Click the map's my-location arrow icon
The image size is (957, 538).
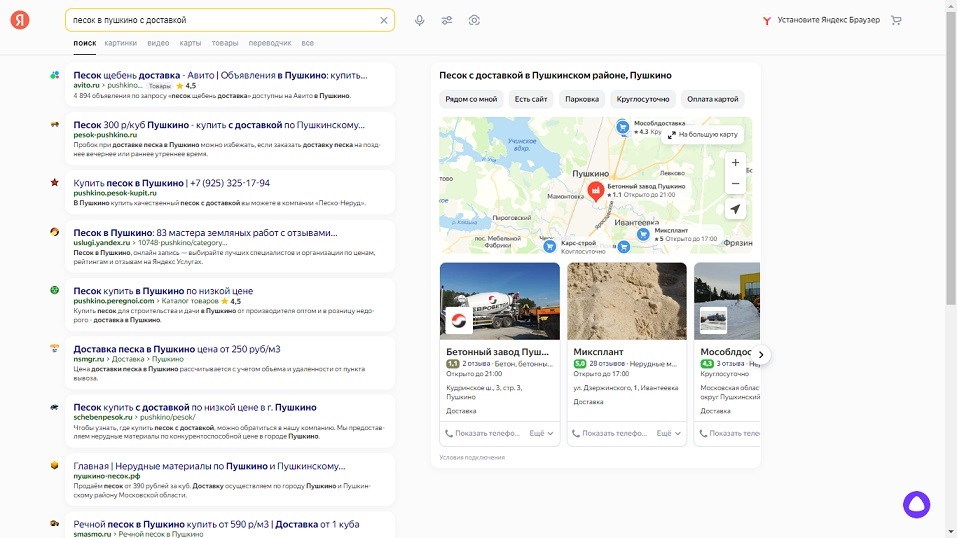(735, 209)
